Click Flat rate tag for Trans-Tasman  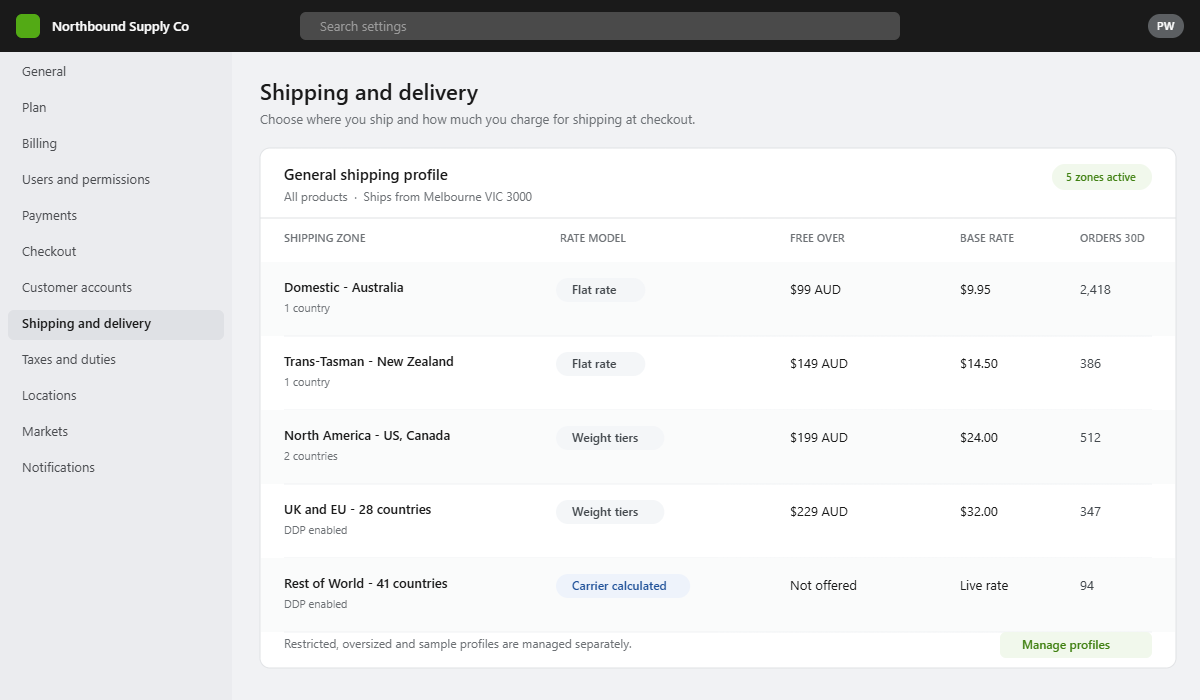(600, 364)
